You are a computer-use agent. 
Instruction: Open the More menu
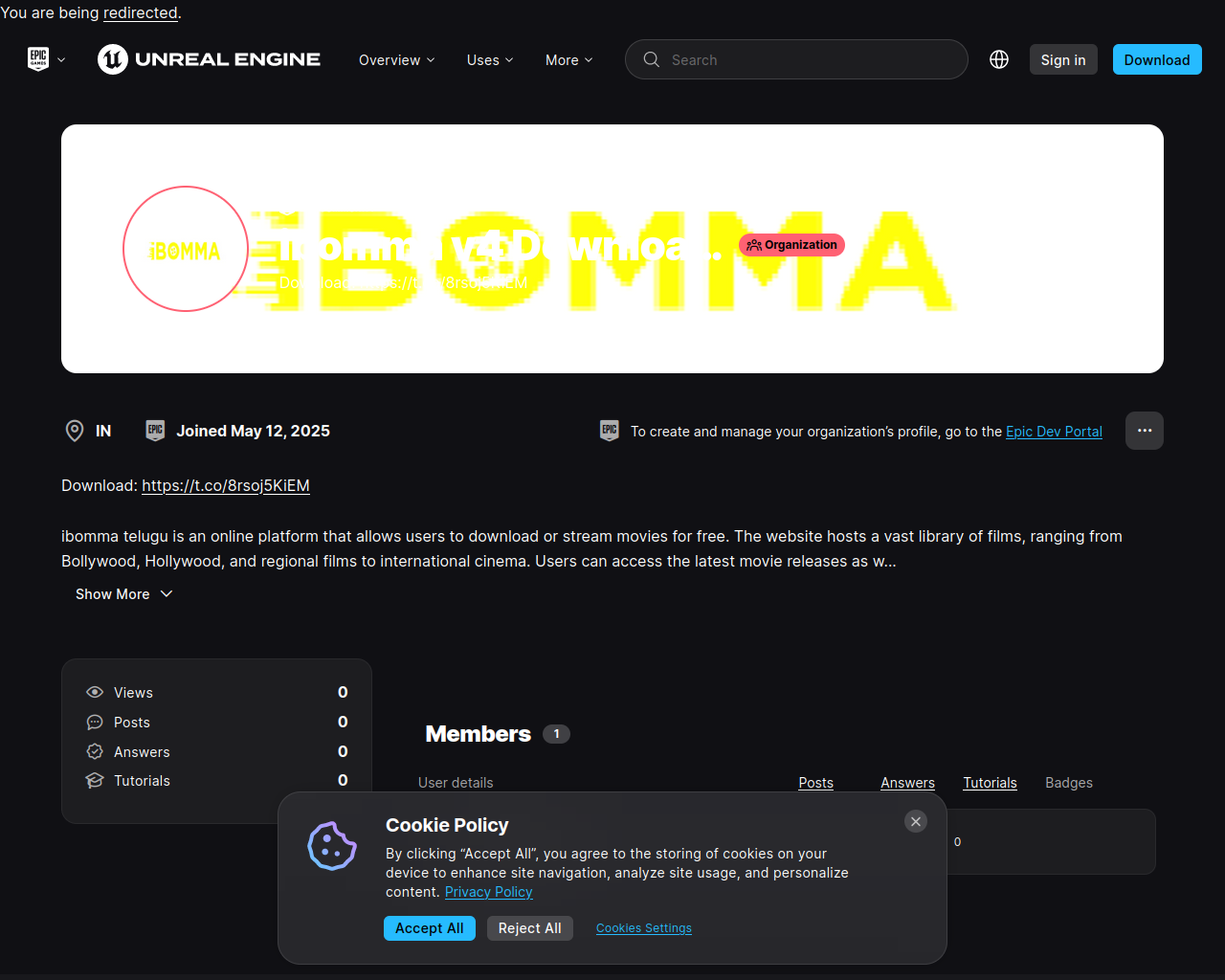(568, 59)
